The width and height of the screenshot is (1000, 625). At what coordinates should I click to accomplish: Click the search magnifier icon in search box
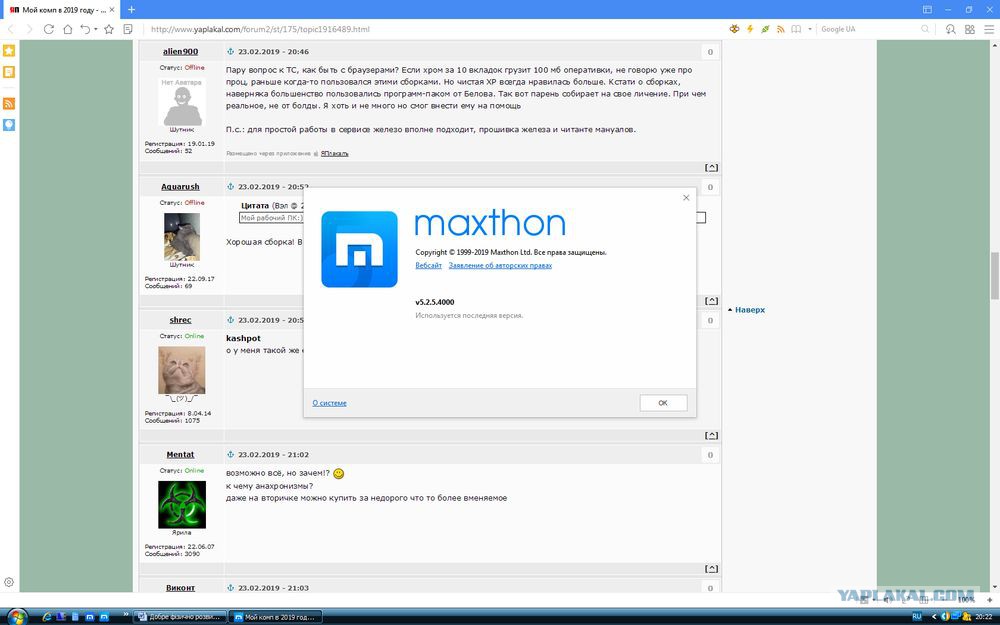pyautogui.click(x=925, y=29)
